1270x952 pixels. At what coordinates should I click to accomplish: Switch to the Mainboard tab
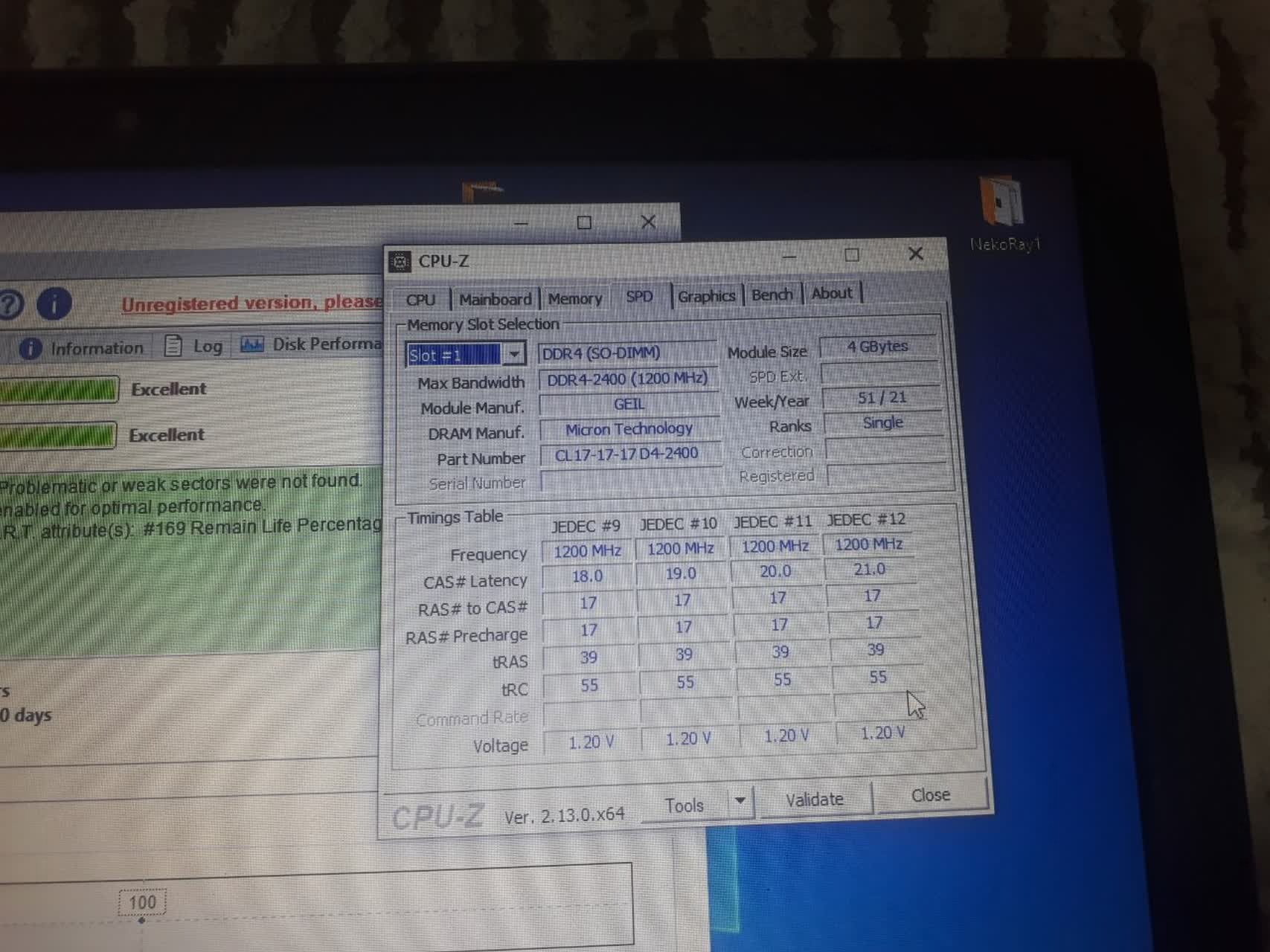click(495, 299)
